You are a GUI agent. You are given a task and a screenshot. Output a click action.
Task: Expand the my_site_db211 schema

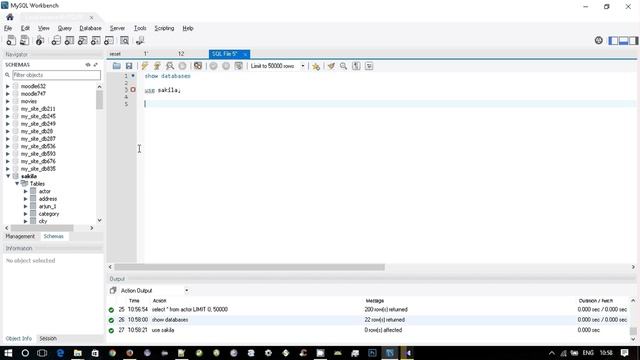click(x=7, y=109)
